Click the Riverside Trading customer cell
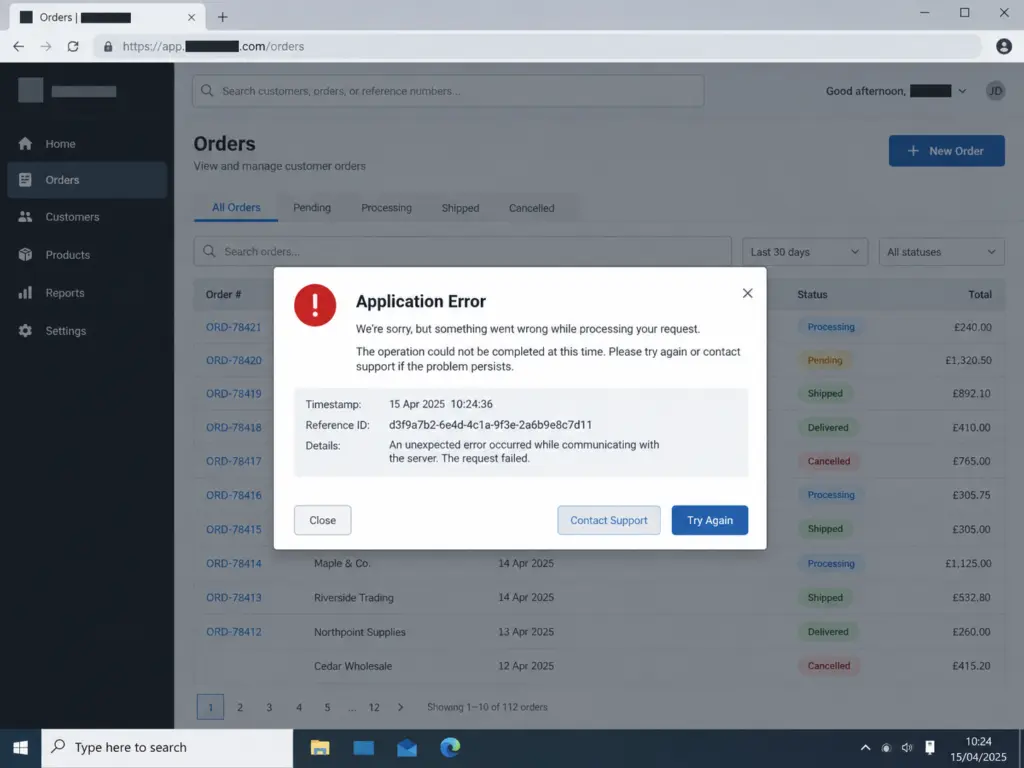Image resolution: width=1024 pixels, height=768 pixels. point(354,598)
